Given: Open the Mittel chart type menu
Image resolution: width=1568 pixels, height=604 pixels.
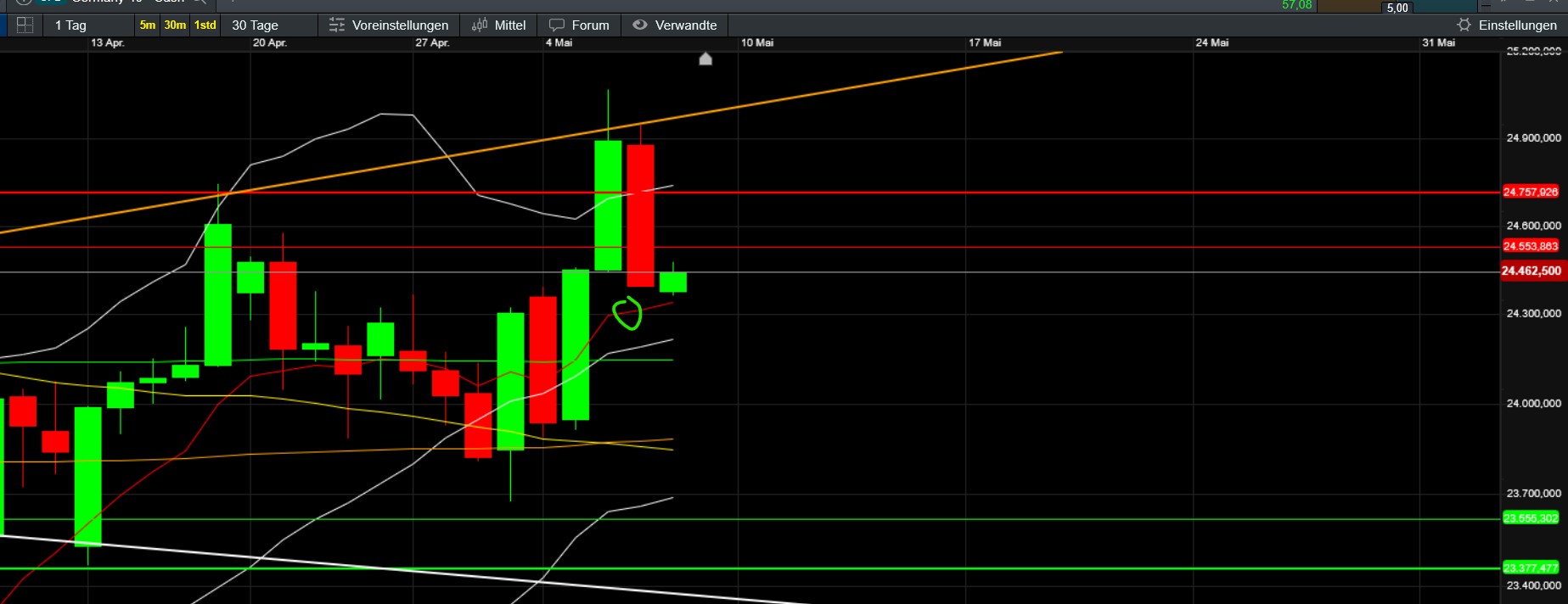Looking at the screenshot, I should point(499,25).
